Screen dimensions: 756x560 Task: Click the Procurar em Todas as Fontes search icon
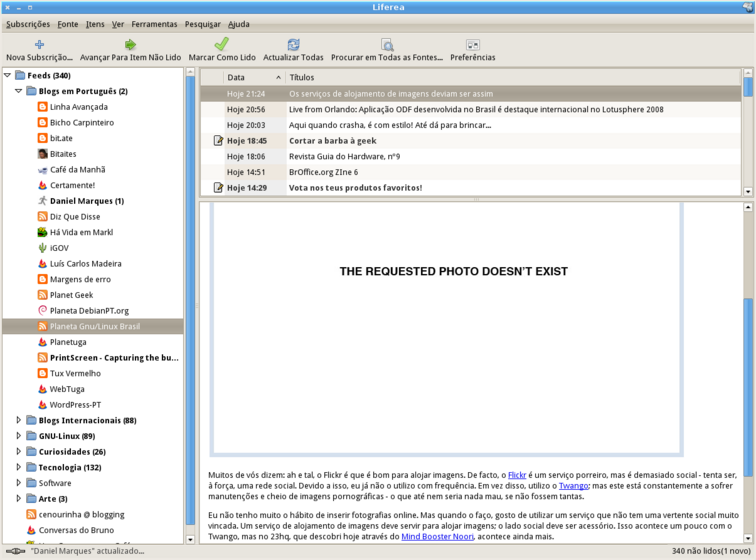point(387,44)
